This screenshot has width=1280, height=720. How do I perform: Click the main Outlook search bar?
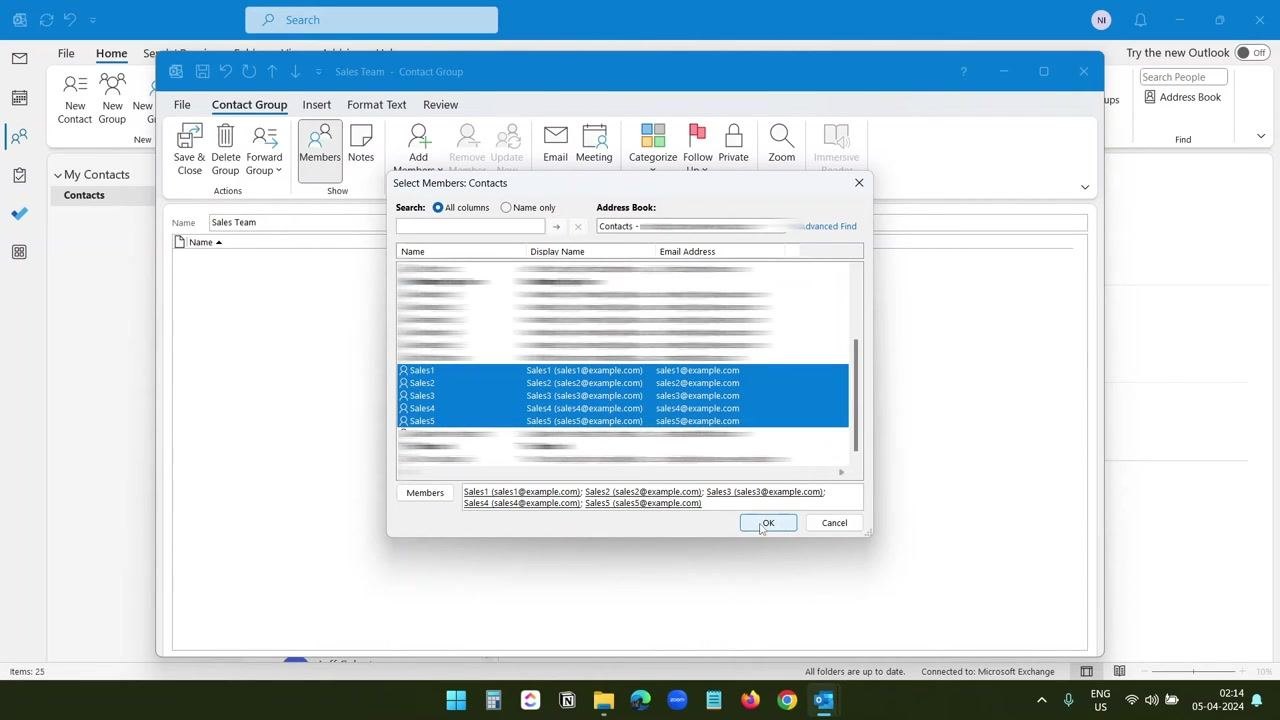(x=371, y=20)
